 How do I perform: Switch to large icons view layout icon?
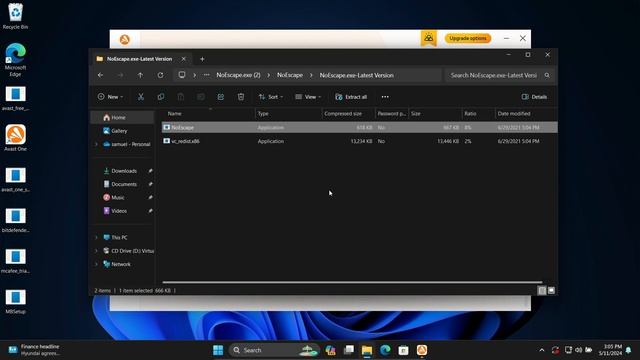[551, 291]
